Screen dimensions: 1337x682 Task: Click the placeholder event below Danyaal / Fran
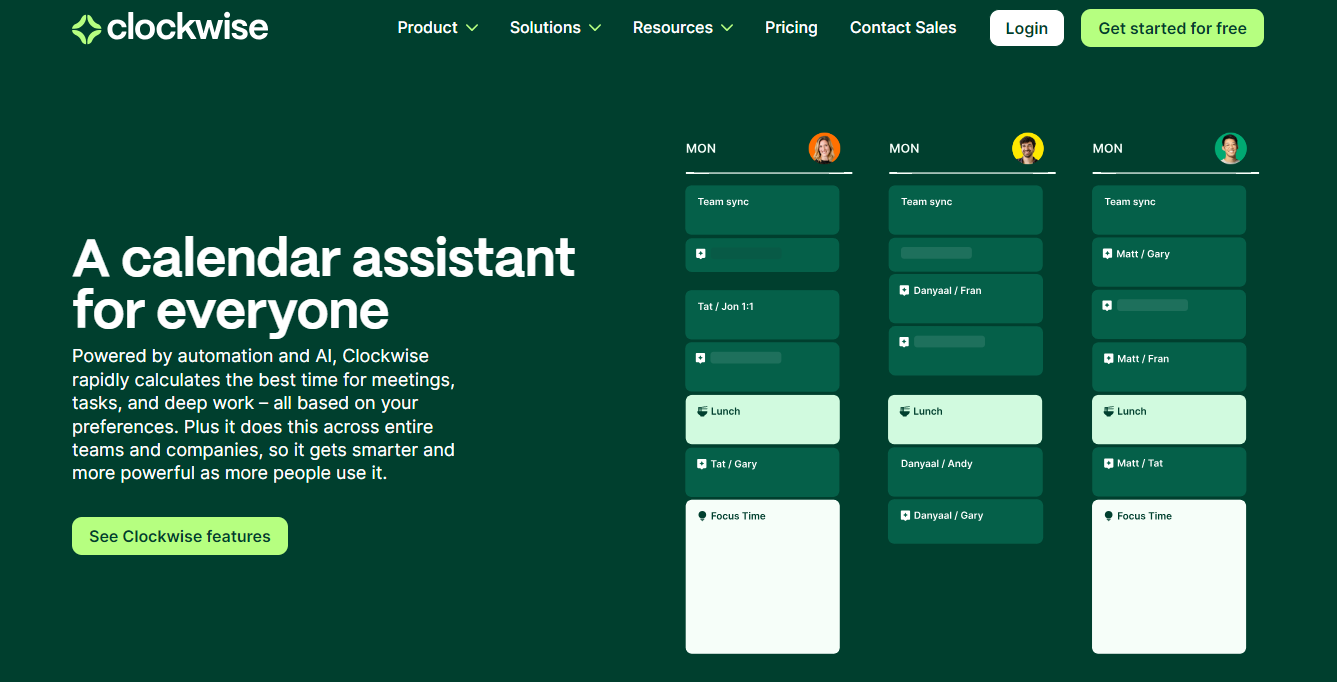click(965, 351)
